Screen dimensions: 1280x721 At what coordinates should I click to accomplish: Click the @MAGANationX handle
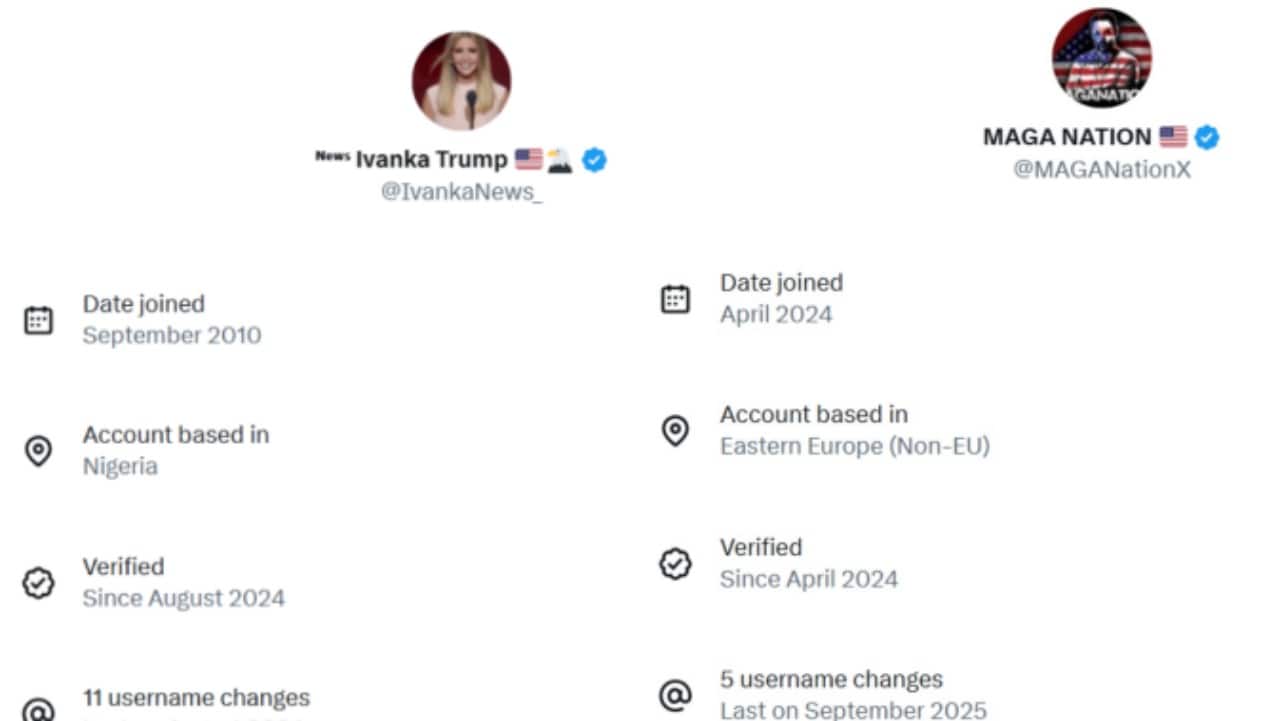(x=1101, y=169)
